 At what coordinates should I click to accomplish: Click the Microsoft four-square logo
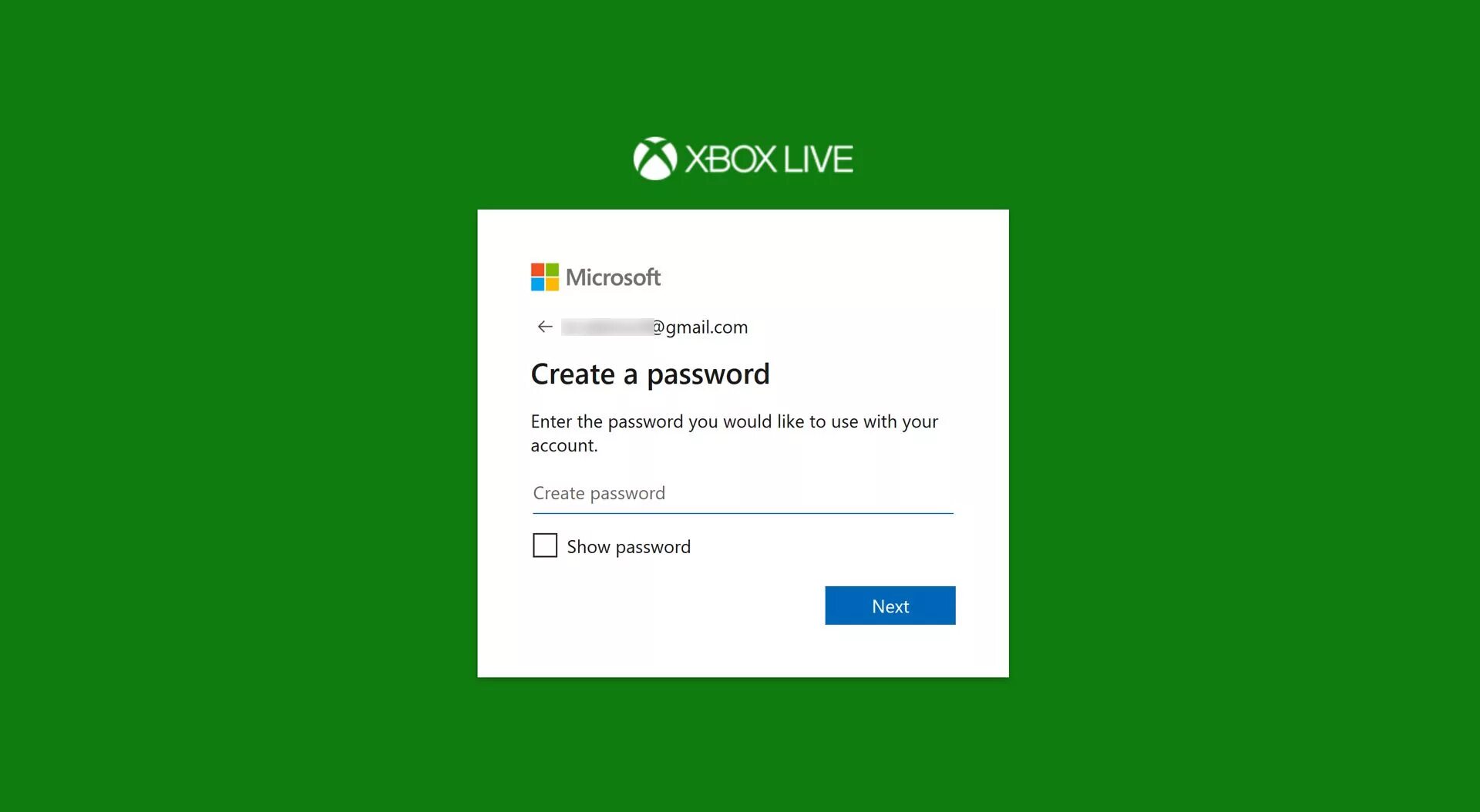click(545, 277)
